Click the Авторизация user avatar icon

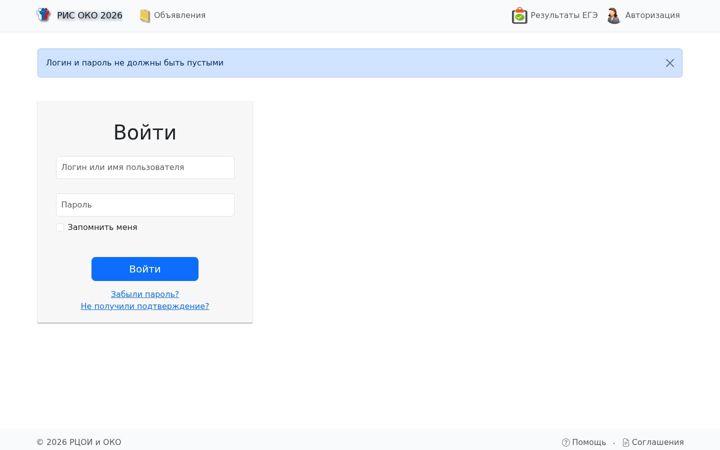click(613, 16)
